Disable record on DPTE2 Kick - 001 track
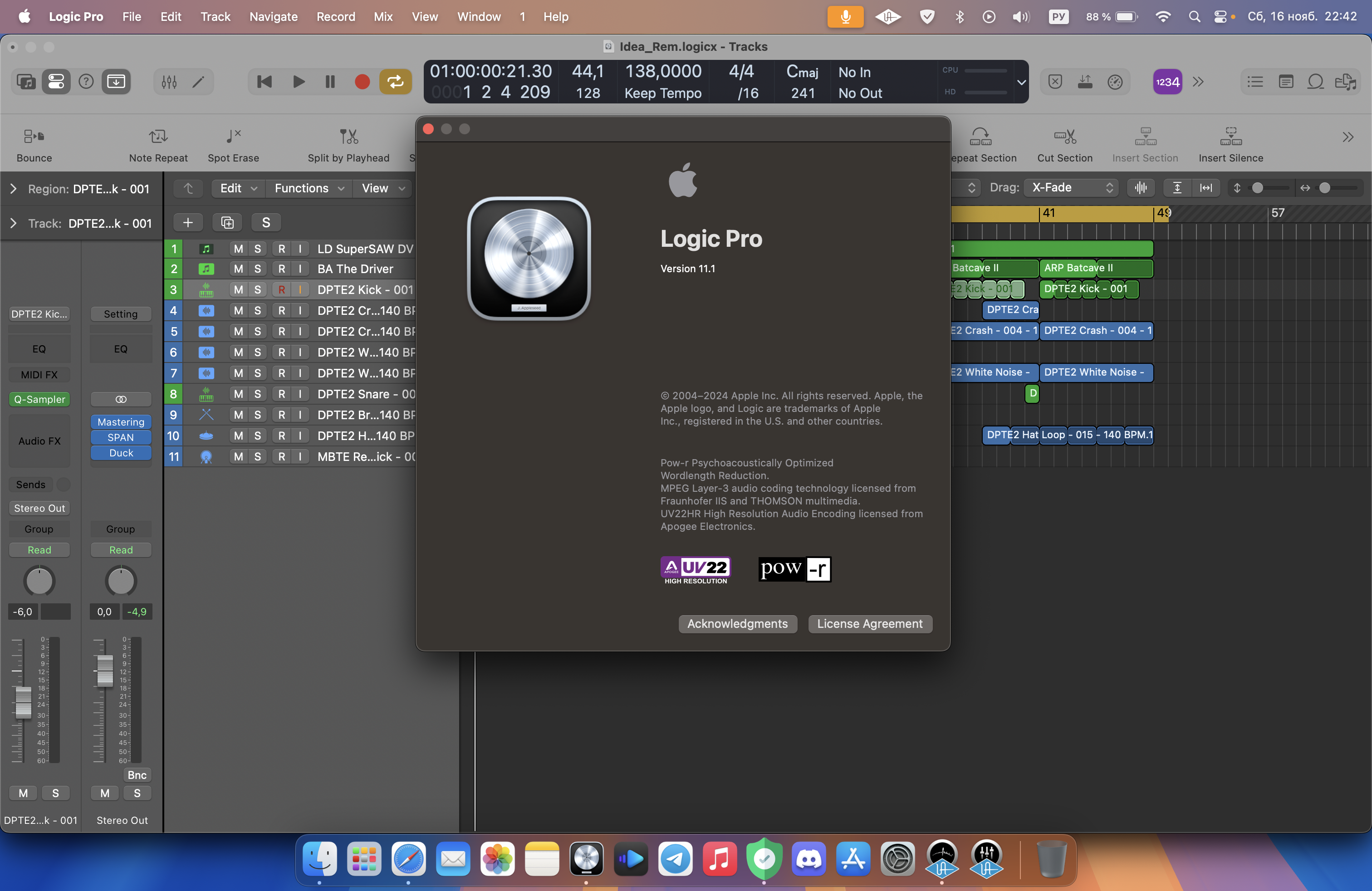Viewport: 1372px width, 891px height. coord(281,290)
